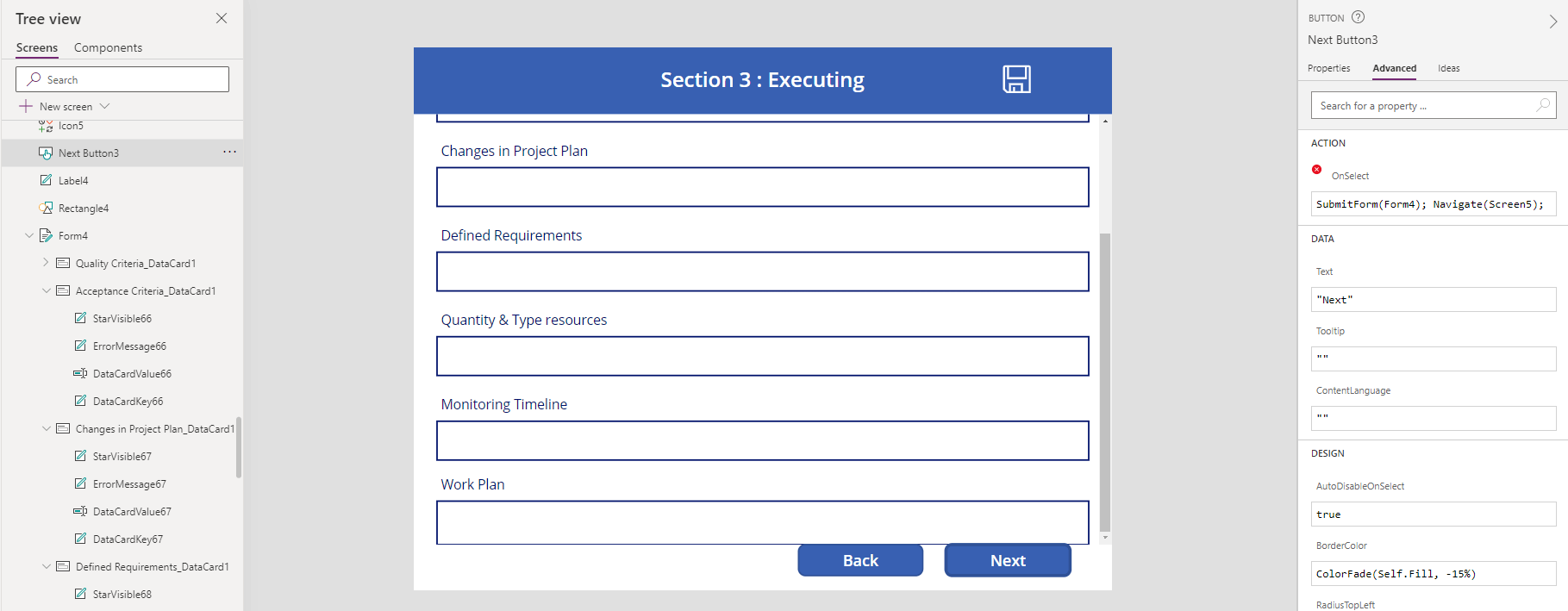Click the Back button on the canvas
This screenshot has height=611, width=1568.
click(x=859, y=560)
